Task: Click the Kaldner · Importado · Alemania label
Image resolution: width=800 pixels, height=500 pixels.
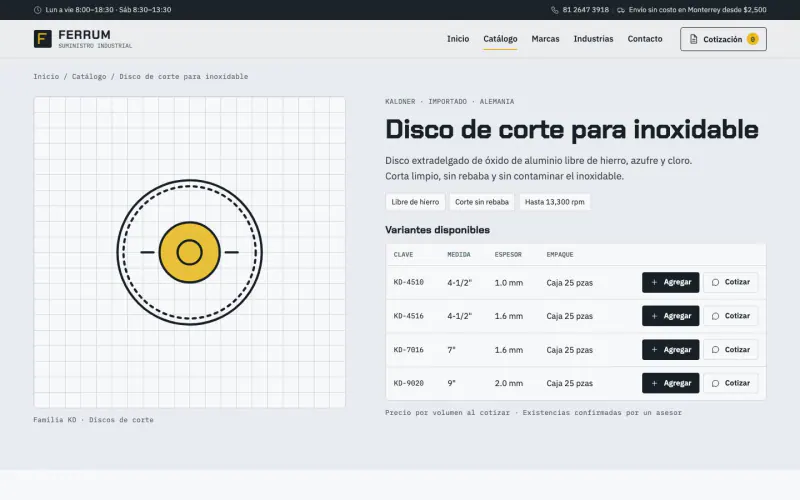Action: (x=449, y=102)
